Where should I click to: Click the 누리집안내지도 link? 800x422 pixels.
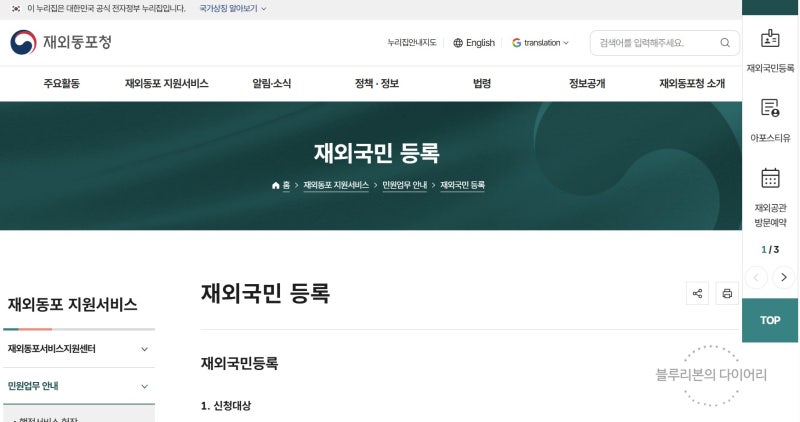click(x=412, y=43)
